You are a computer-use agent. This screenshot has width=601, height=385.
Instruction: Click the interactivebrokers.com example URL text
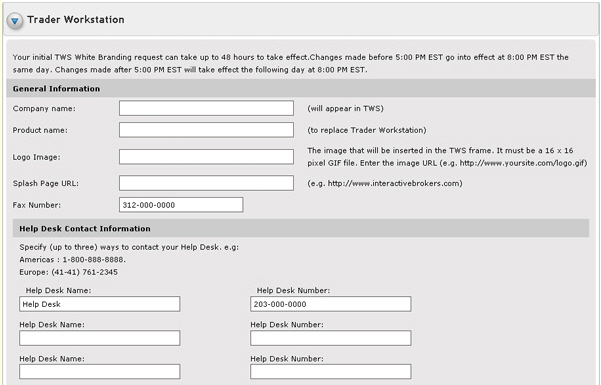(x=385, y=183)
